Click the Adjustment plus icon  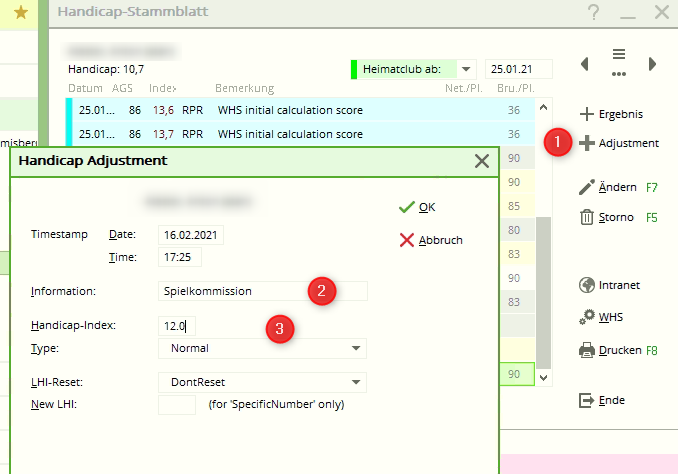pyautogui.click(x=587, y=143)
